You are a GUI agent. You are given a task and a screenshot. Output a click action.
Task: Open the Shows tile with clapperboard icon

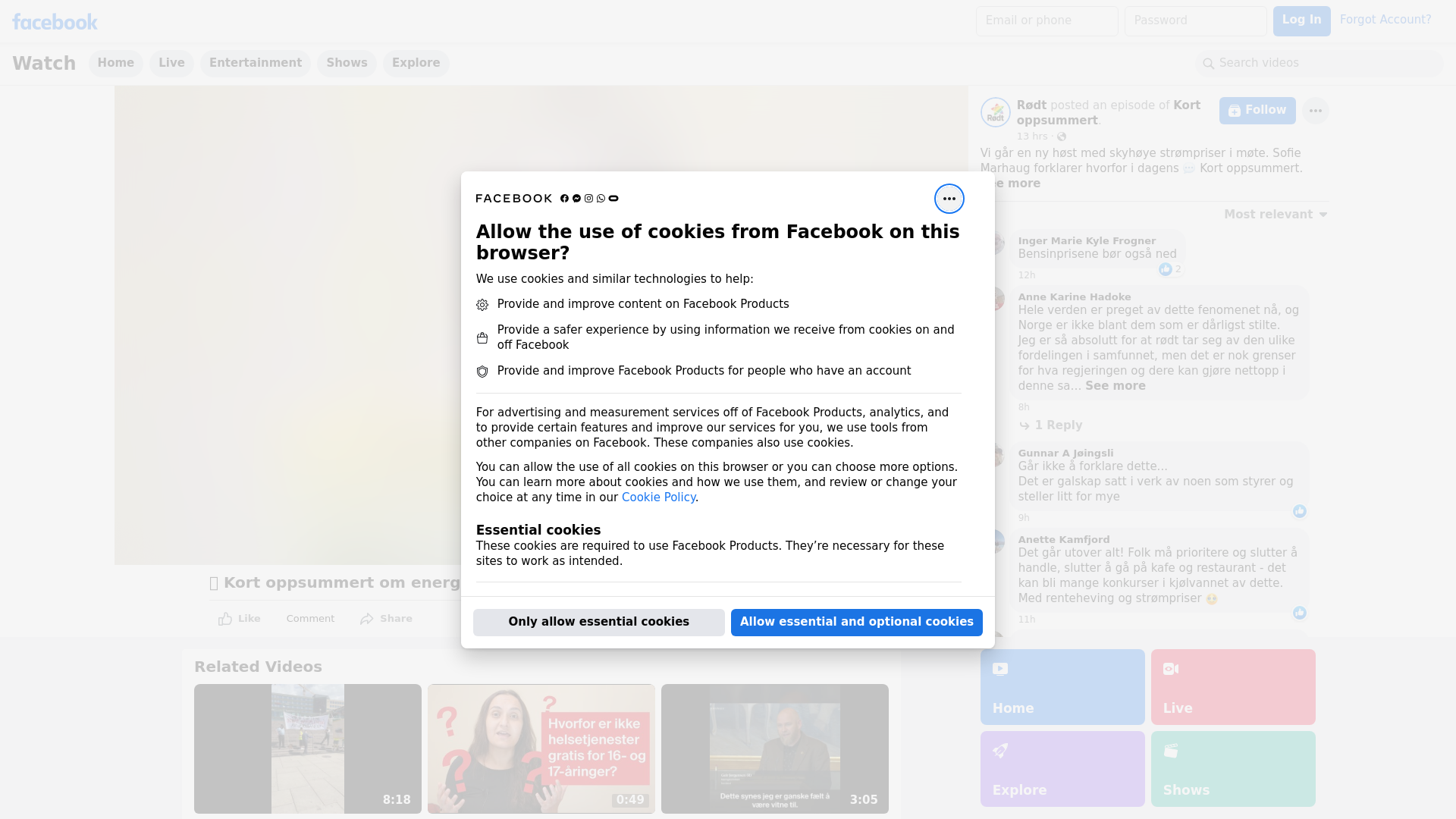[1232, 768]
